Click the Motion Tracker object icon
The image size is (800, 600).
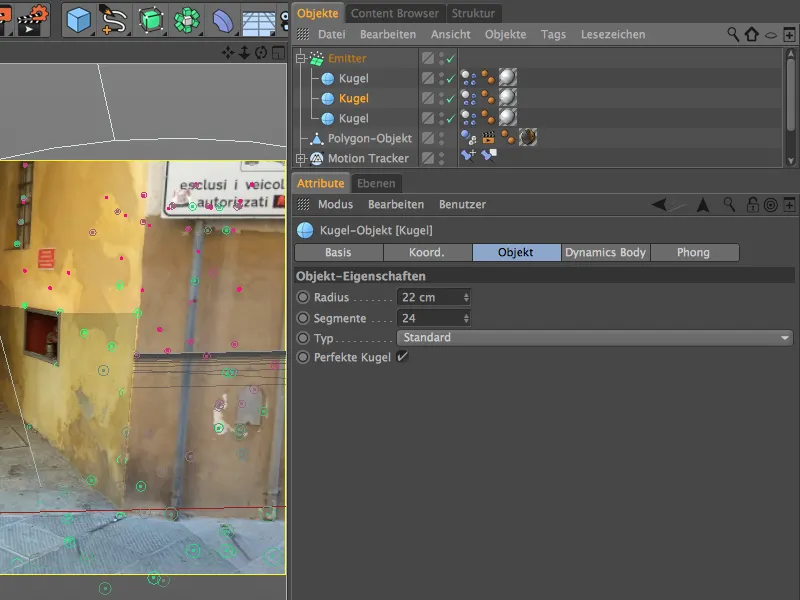[316, 158]
